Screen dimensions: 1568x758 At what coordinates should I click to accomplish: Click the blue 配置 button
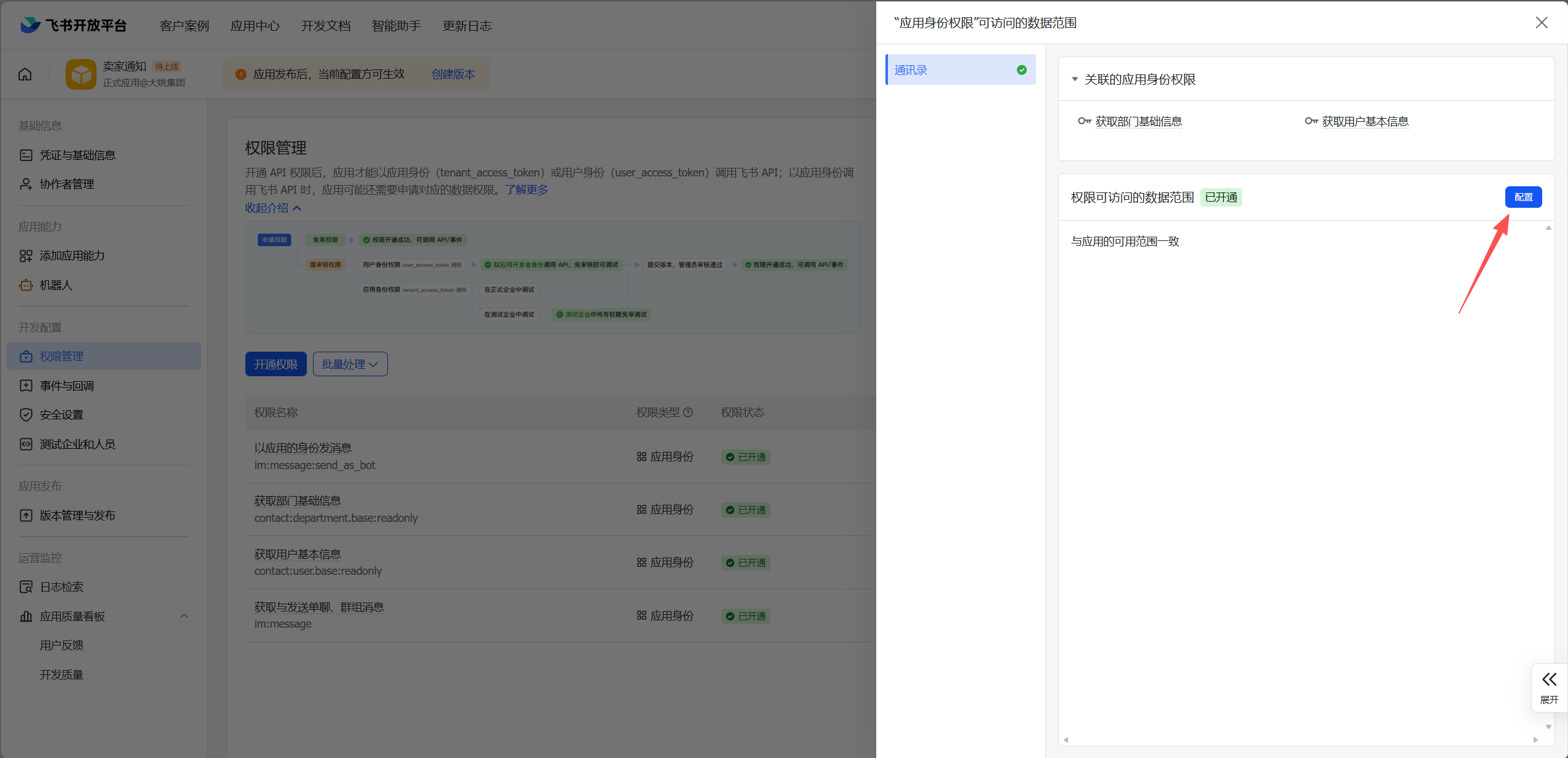coord(1523,197)
